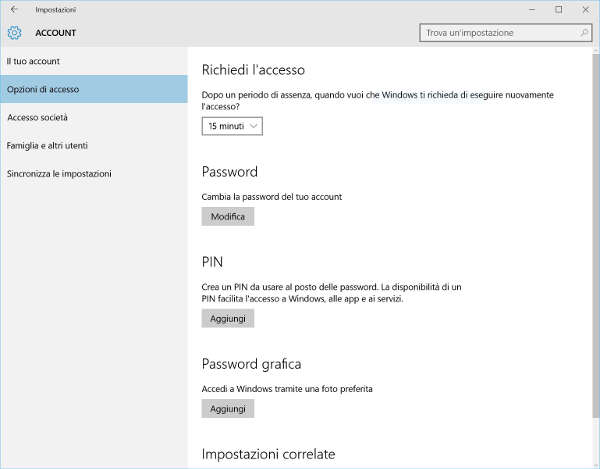Go to 'Accesso società' page
The width and height of the screenshot is (600, 469).
pyautogui.click(x=37, y=118)
